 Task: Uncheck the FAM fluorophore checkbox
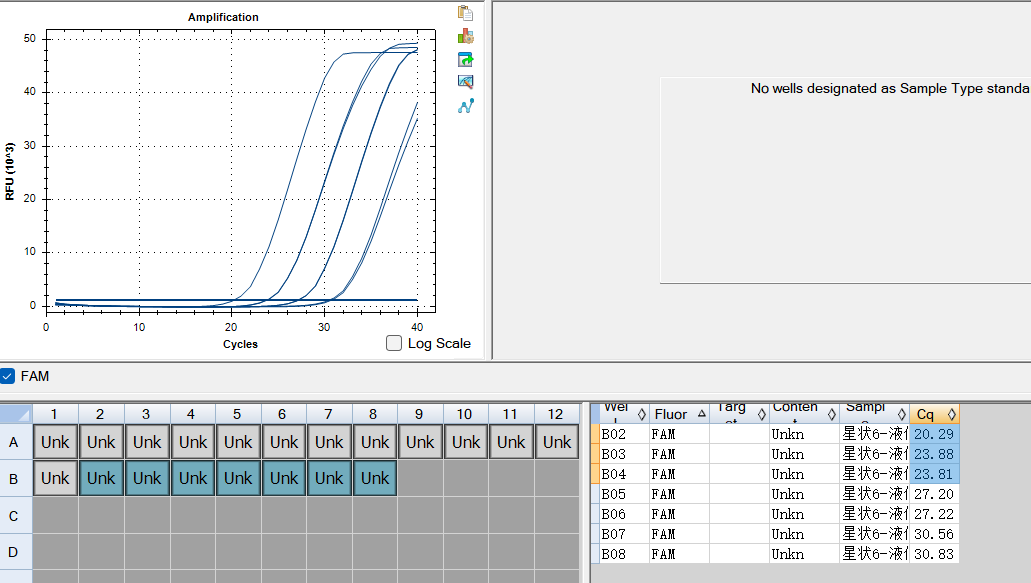coord(7,376)
